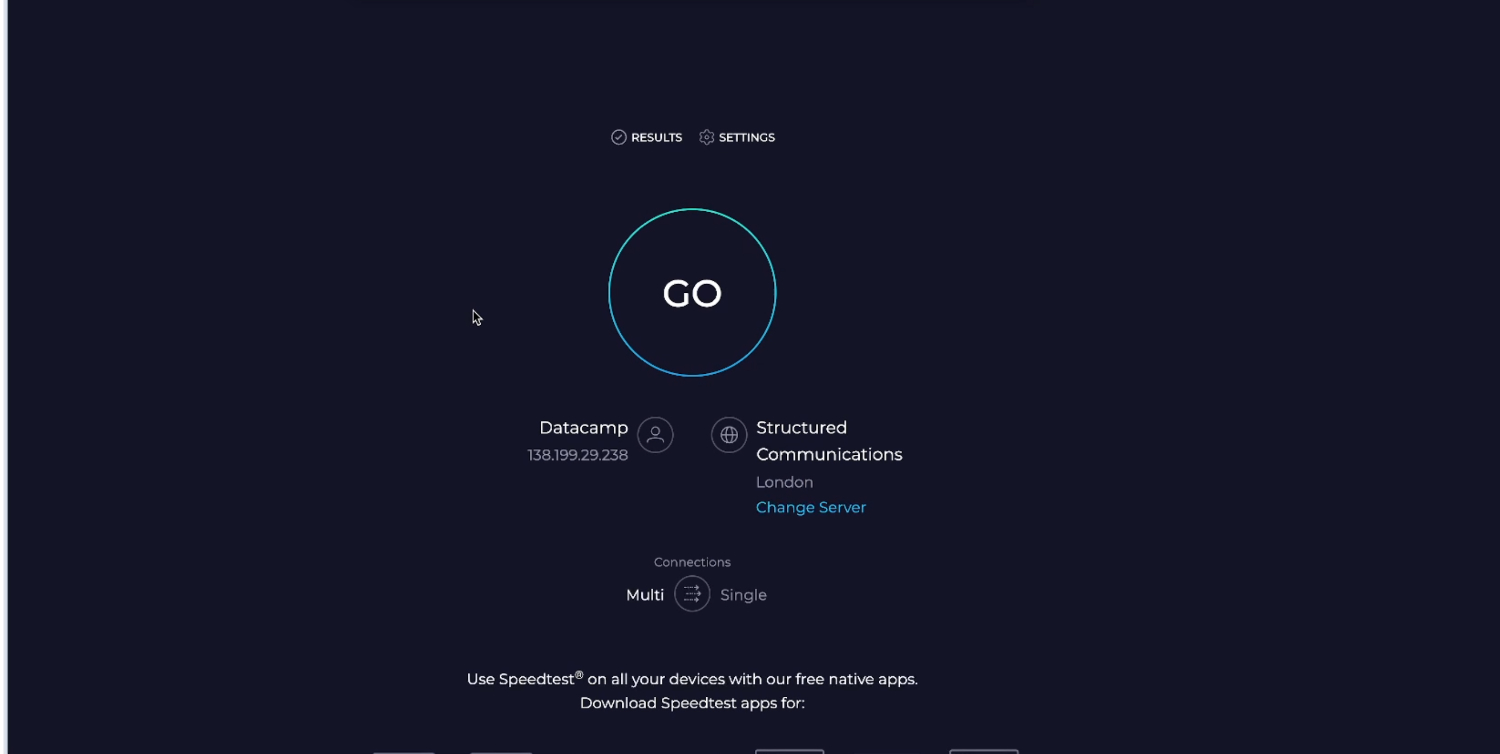
Task: Click the leftmost app download tile at bottom
Action: click(404, 750)
